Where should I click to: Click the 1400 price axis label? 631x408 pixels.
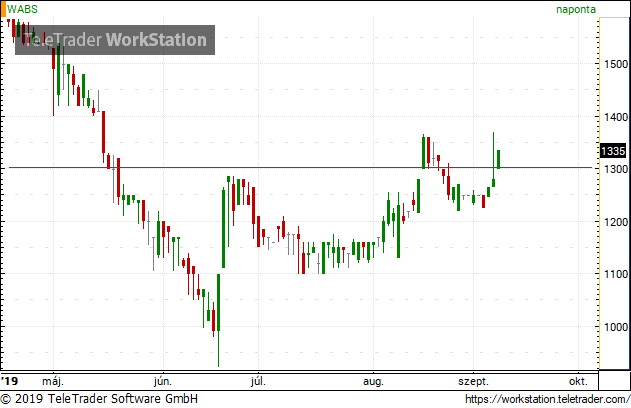(616, 117)
